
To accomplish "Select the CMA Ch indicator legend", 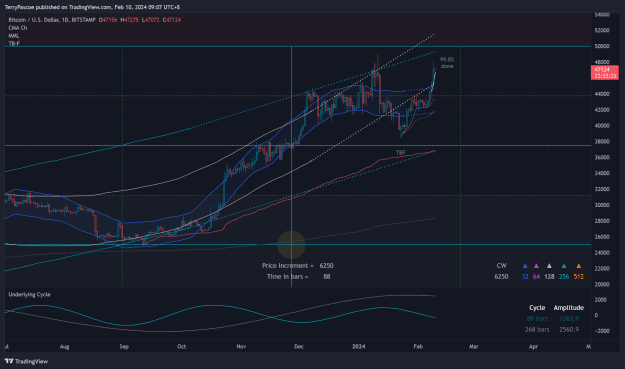I will [x=18, y=28].
